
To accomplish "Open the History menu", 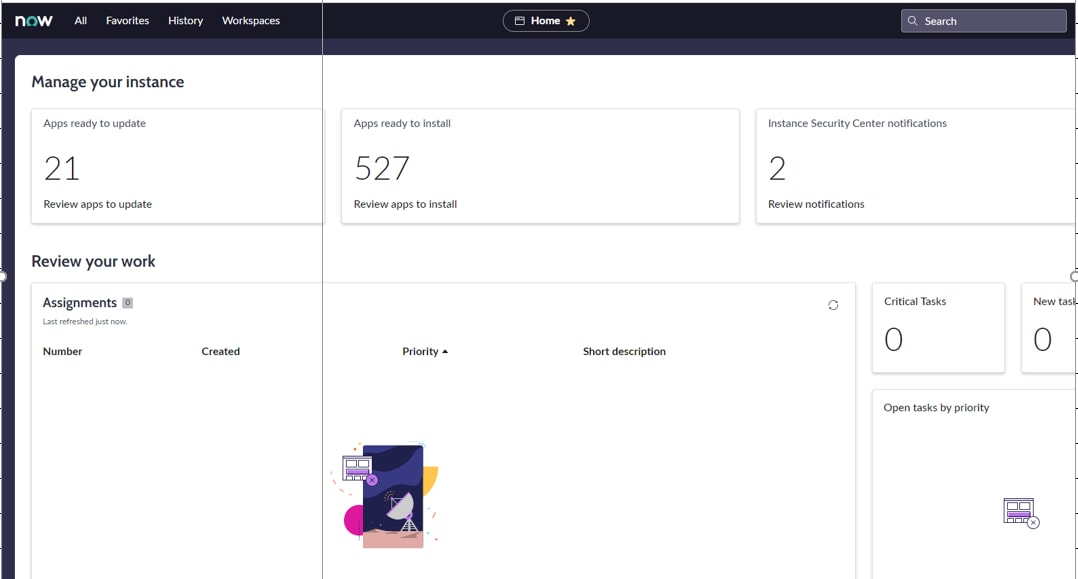I will (x=186, y=21).
